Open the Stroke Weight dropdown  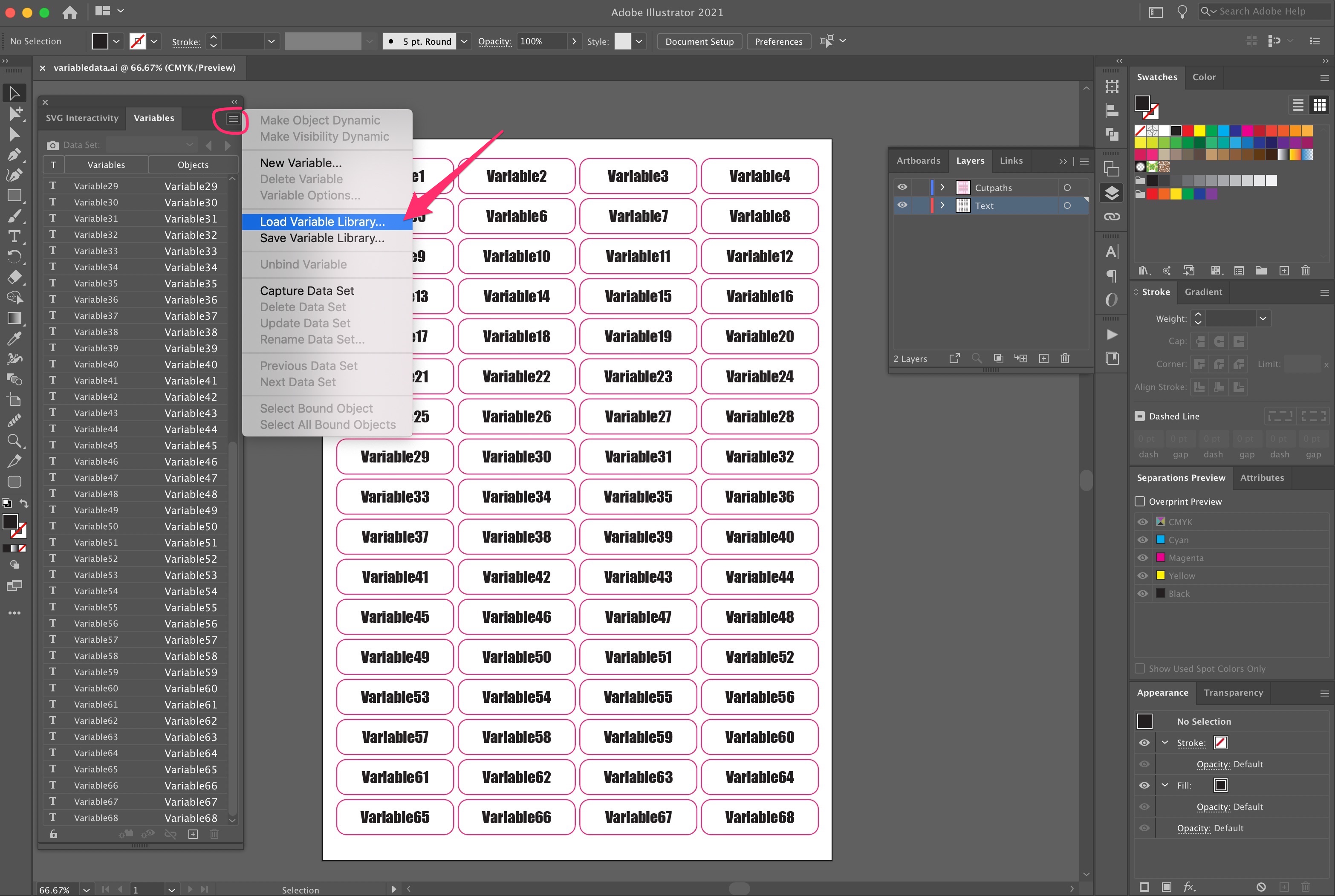pyautogui.click(x=1263, y=318)
